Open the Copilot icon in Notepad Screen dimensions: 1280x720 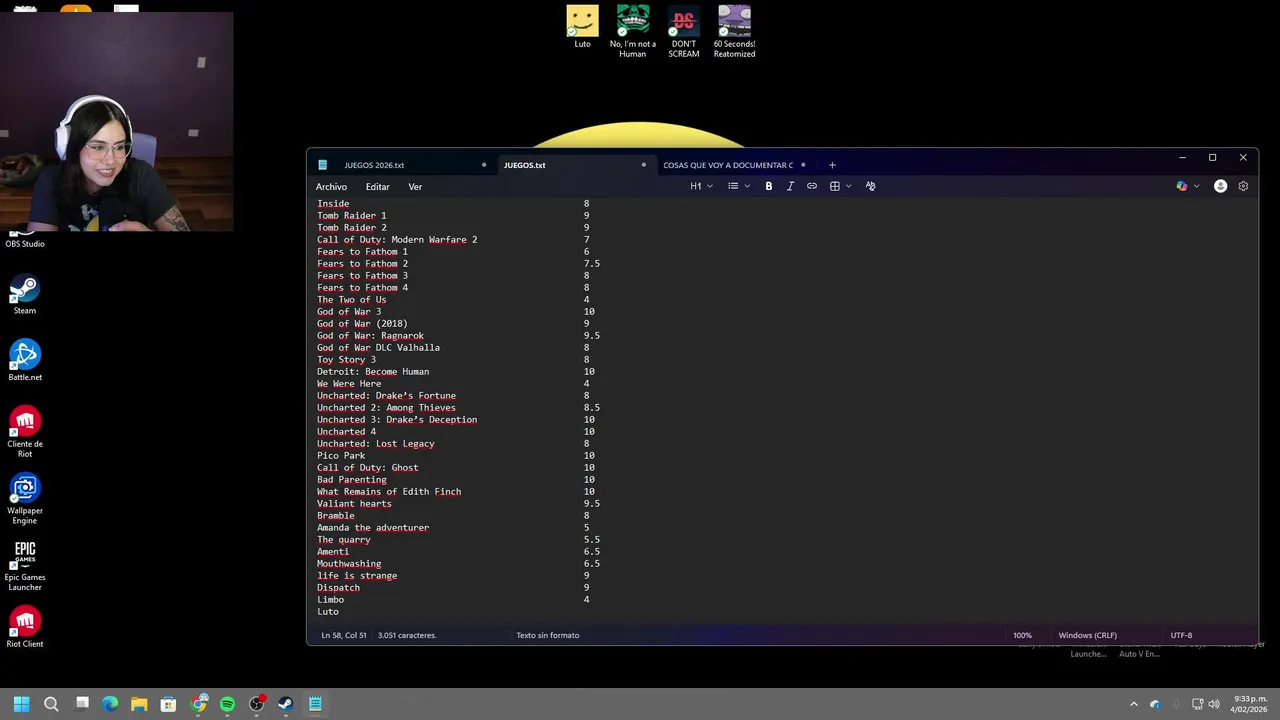point(1182,186)
